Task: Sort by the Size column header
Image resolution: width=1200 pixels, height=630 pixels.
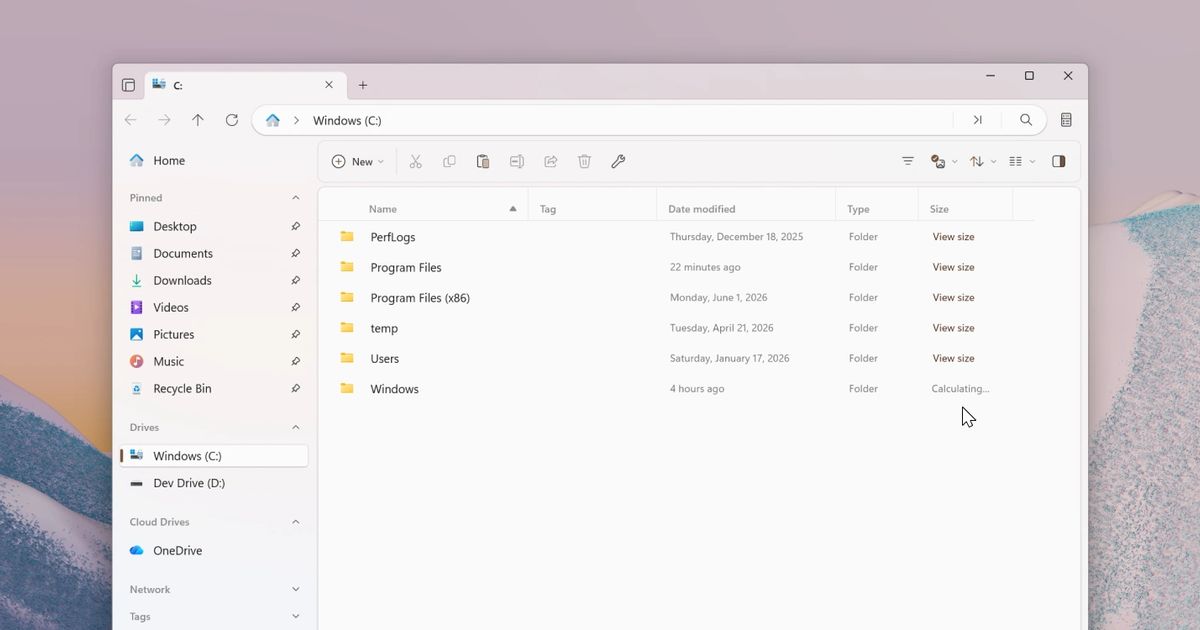Action: pos(966,209)
